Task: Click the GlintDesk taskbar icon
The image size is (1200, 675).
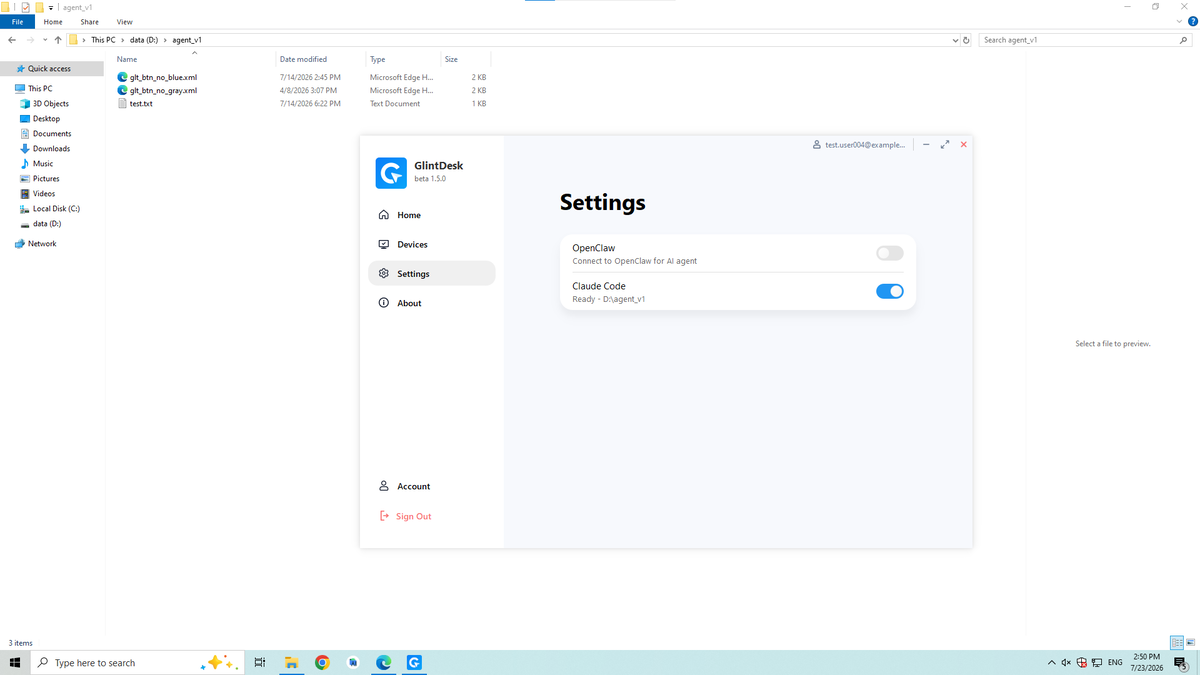Action: [414, 662]
